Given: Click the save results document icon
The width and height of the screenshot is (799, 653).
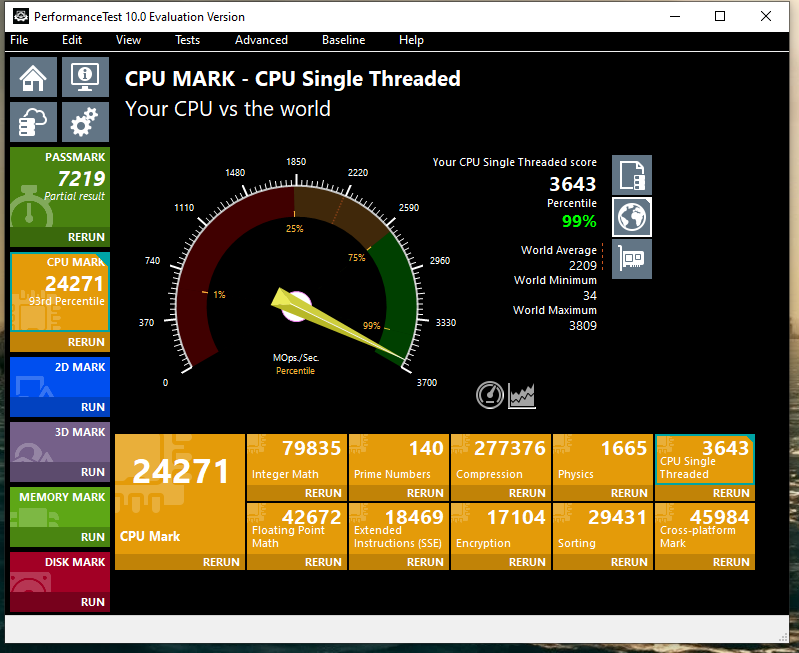Looking at the screenshot, I should (632, 175).
